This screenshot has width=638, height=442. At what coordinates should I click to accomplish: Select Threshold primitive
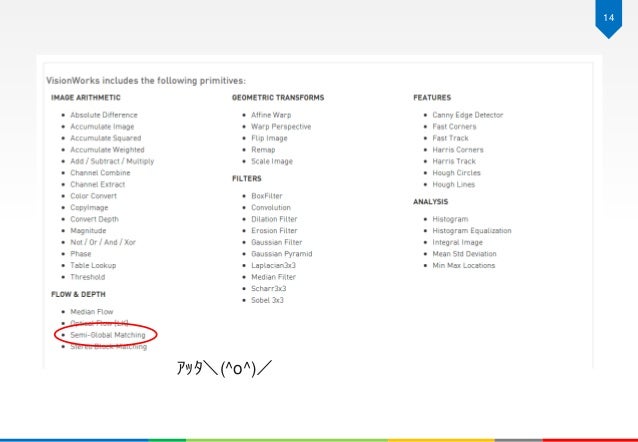pos(87,277)
